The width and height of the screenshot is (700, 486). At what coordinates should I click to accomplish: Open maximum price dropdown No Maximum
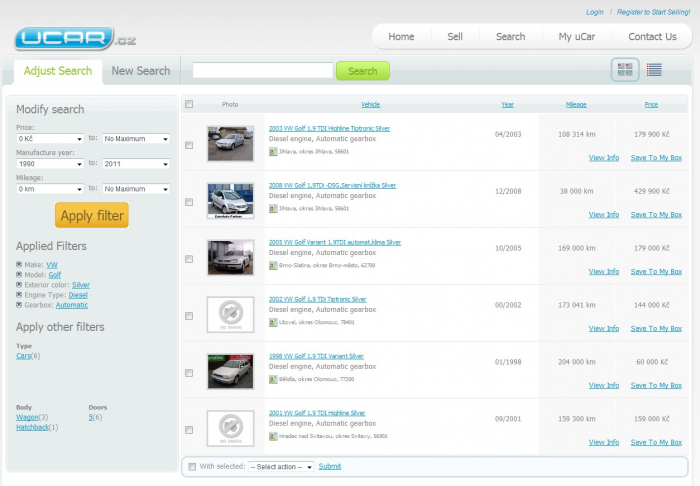pyautogui.click(x=136, y=139)
